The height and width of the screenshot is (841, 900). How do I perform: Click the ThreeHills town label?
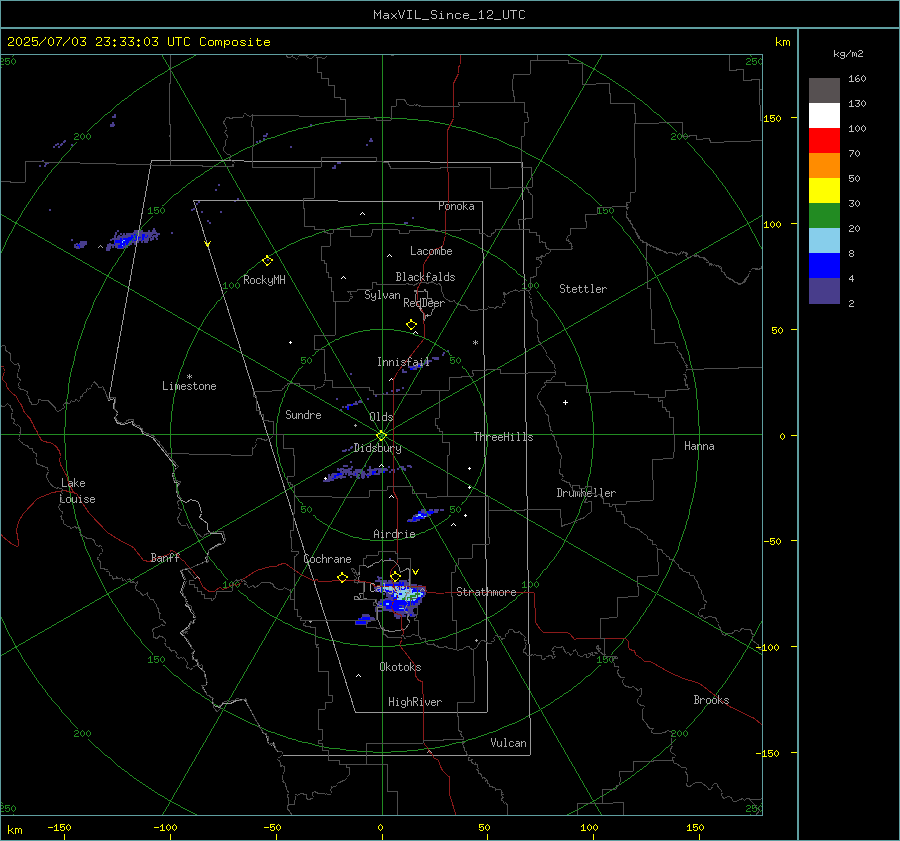(503, 437)
